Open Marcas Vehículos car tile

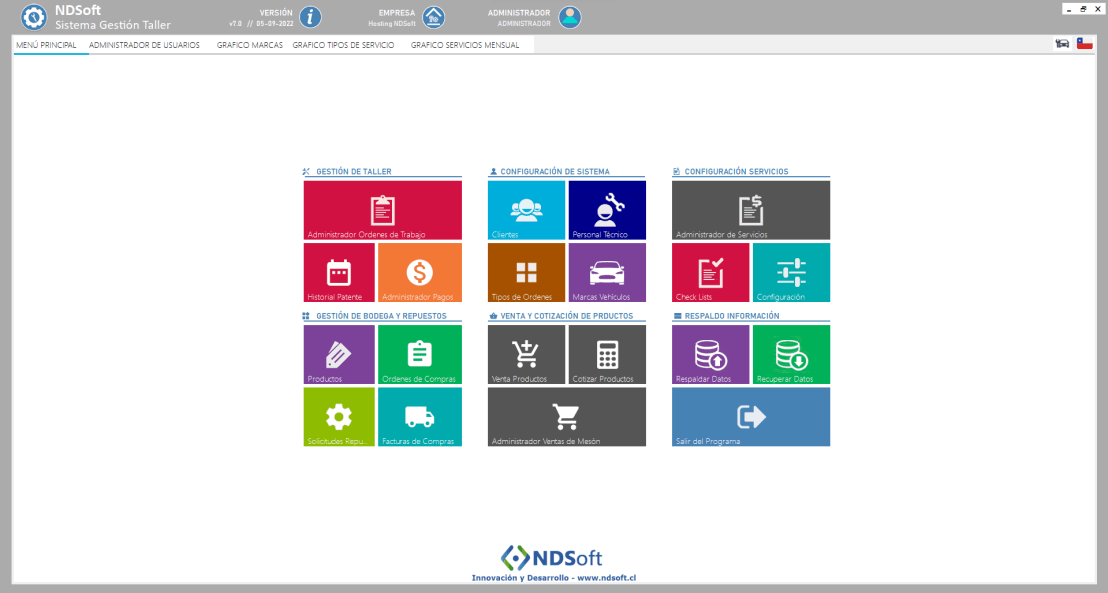pos(607,272)
